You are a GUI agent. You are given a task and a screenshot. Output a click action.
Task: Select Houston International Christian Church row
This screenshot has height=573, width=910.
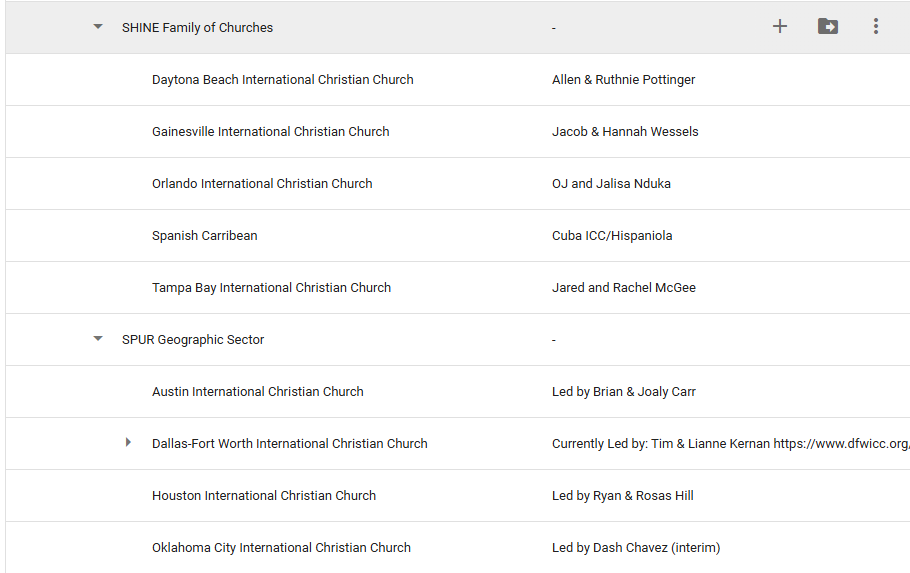pos(264,496)
